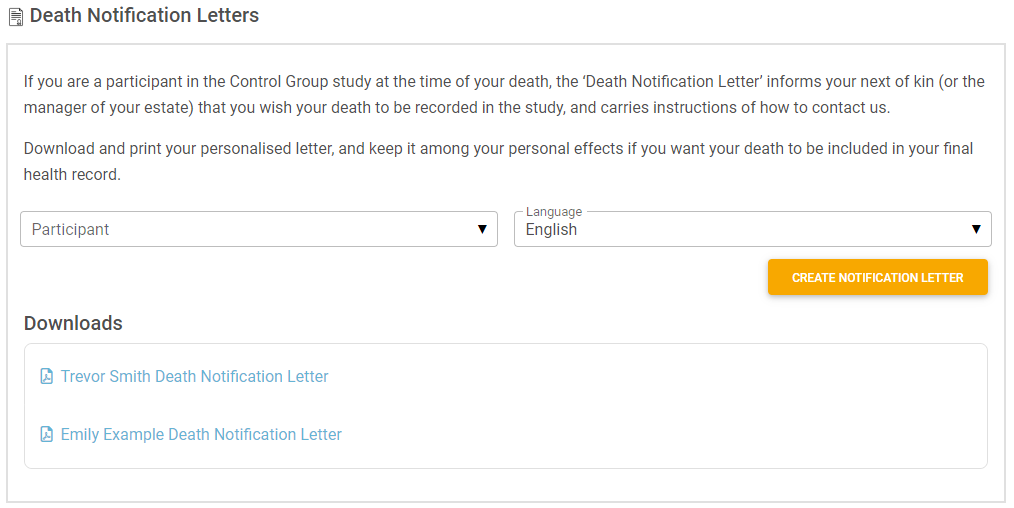Open the Language box showing English
Viewport: 1014px width, 508px height.
753,229
